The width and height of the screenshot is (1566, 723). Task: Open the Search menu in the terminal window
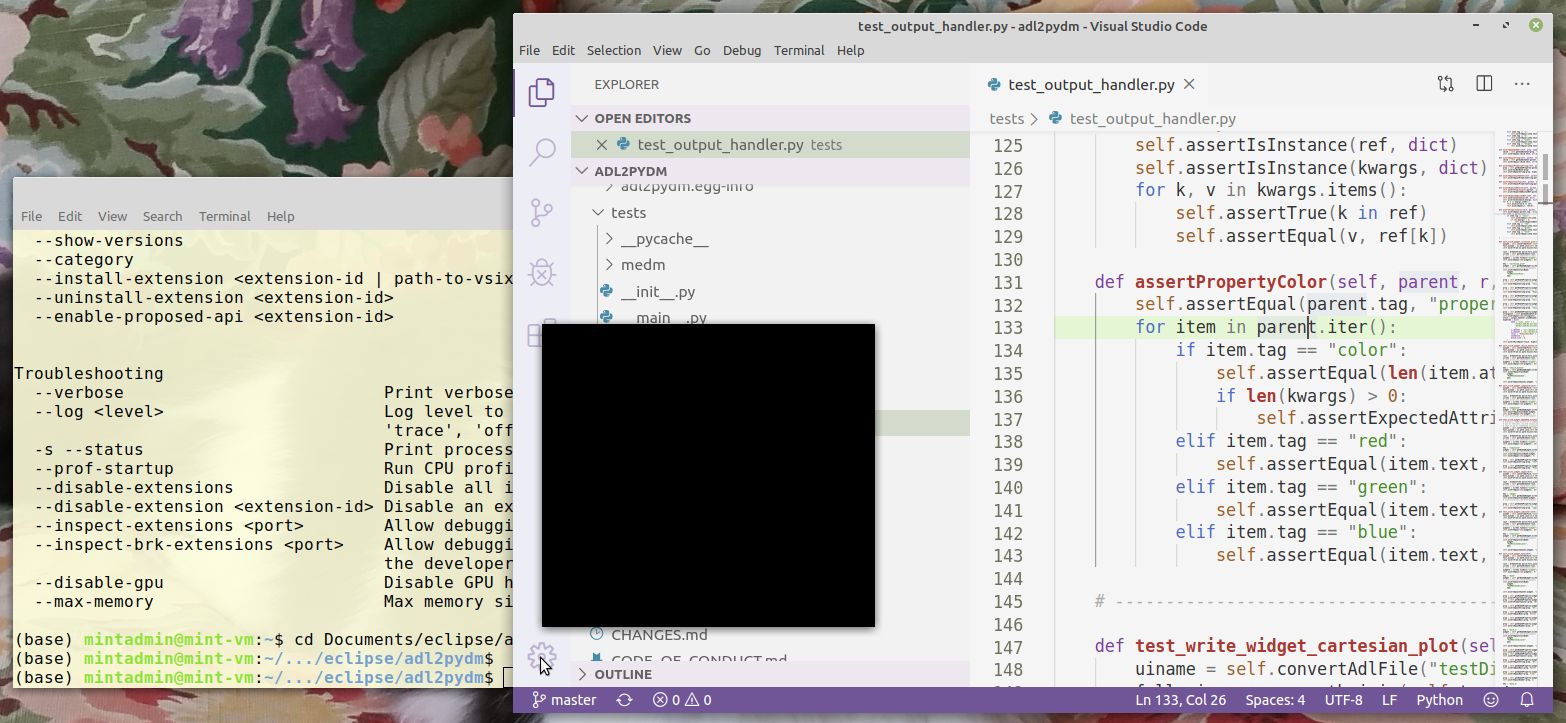tap(162, 216)
